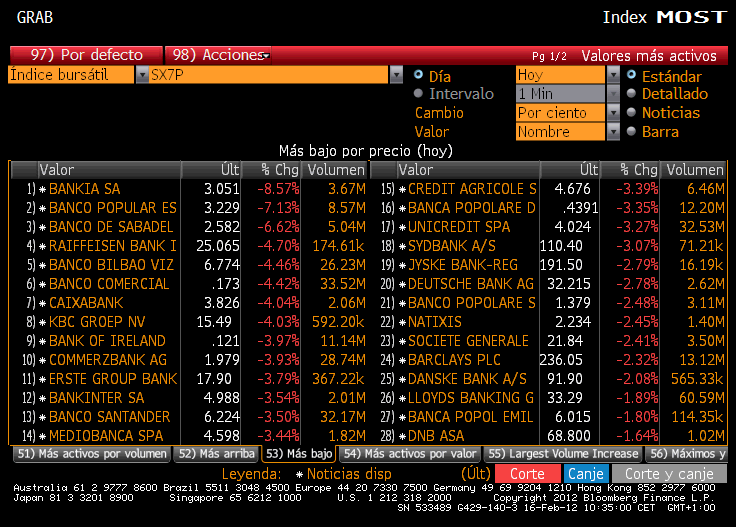Image resolution: width=736 pixels, height=527 pixels.
Task: Click news asterisk beside RAIFFEISEN BANK I
Action: point(42,246)
